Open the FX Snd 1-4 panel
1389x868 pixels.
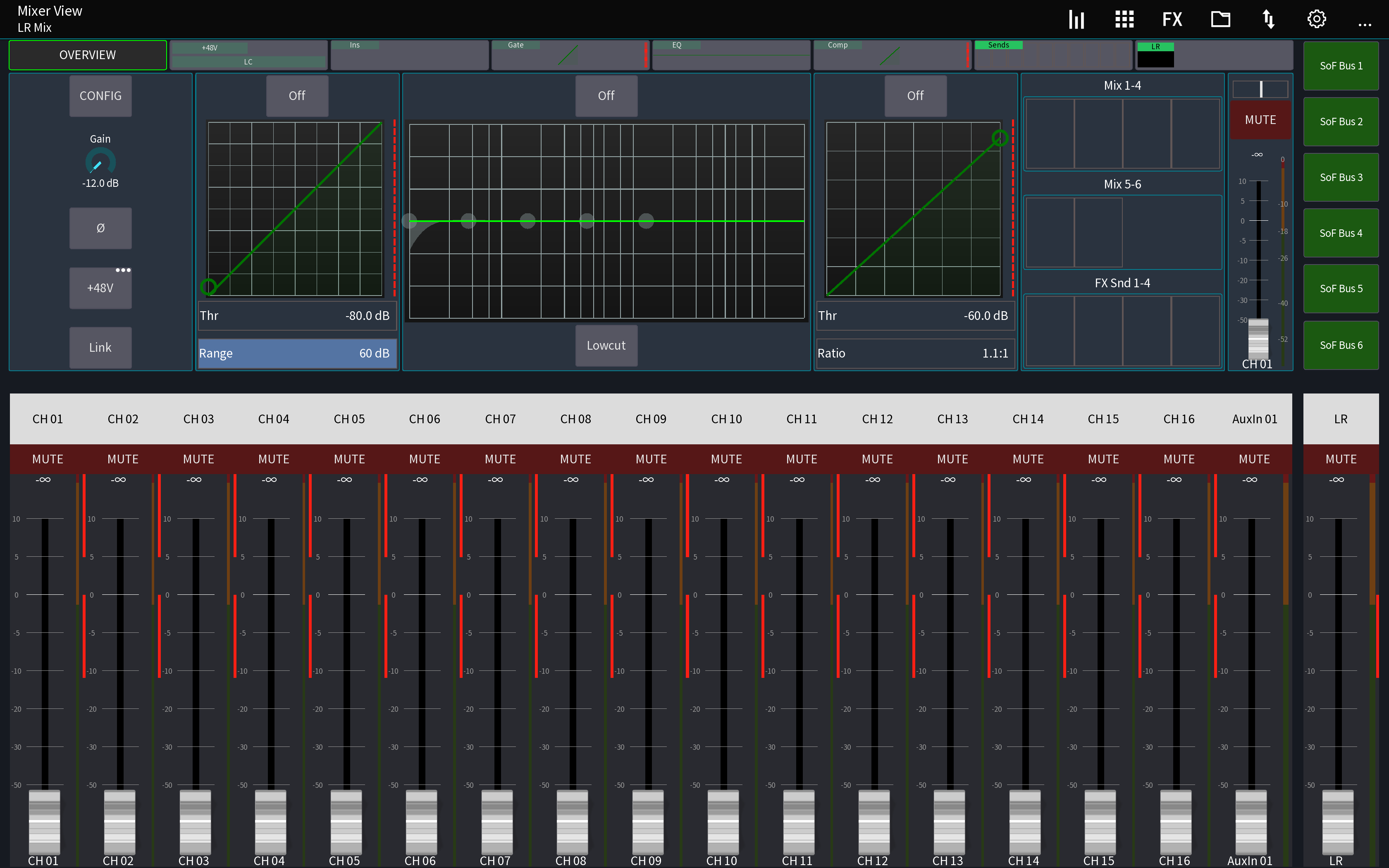pos(1122,331)
